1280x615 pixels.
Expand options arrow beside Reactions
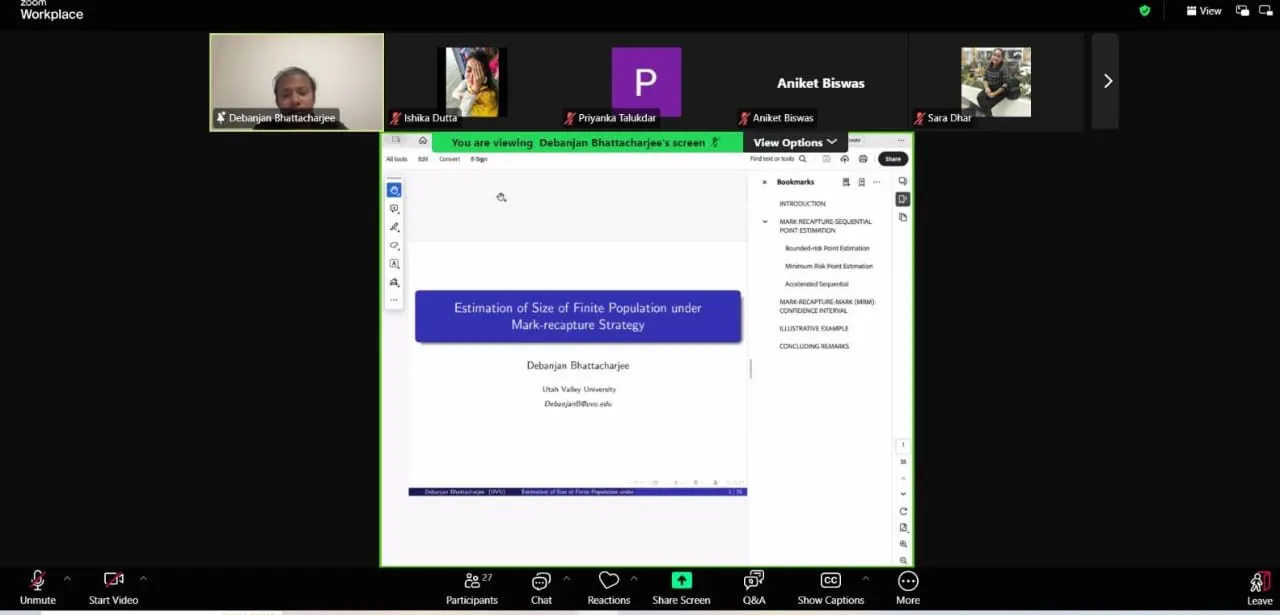click(633, 578)
